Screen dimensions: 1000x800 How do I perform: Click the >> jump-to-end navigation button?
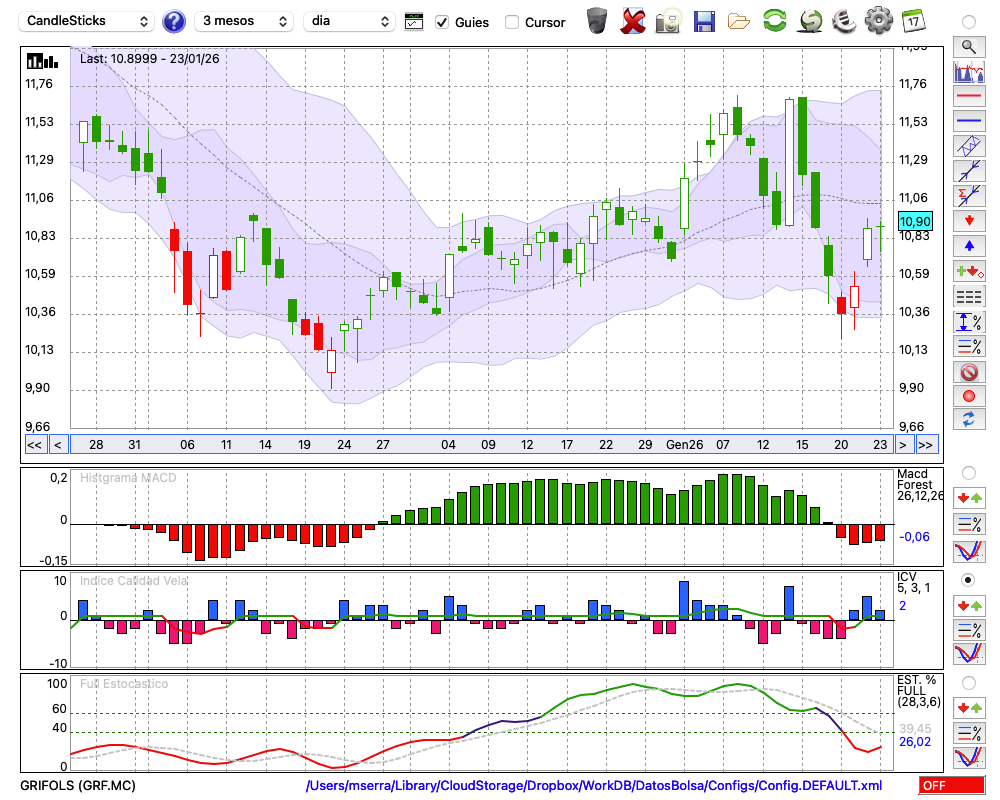click(x=926, y=444)
